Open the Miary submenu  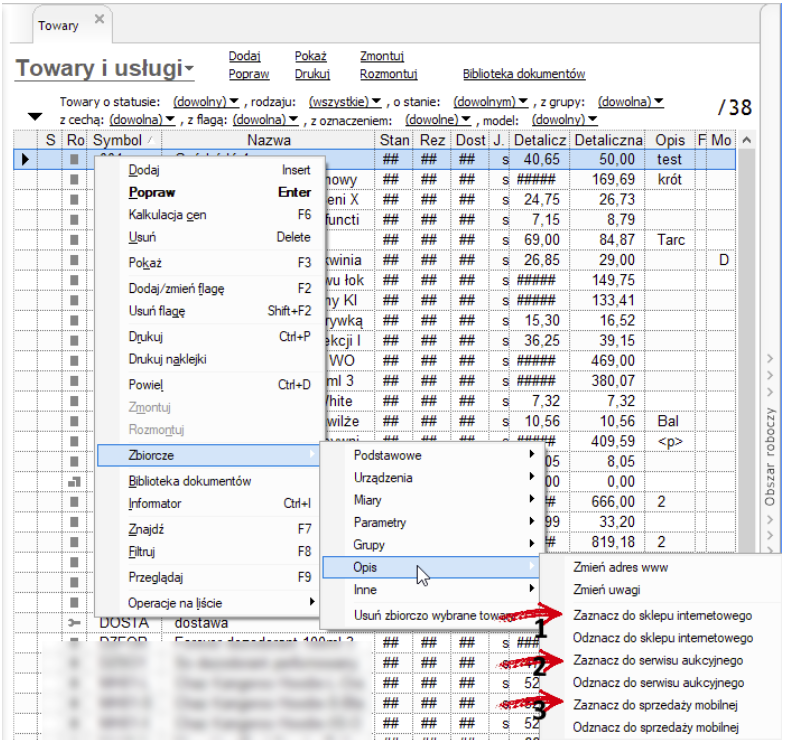tap(432, 500)
